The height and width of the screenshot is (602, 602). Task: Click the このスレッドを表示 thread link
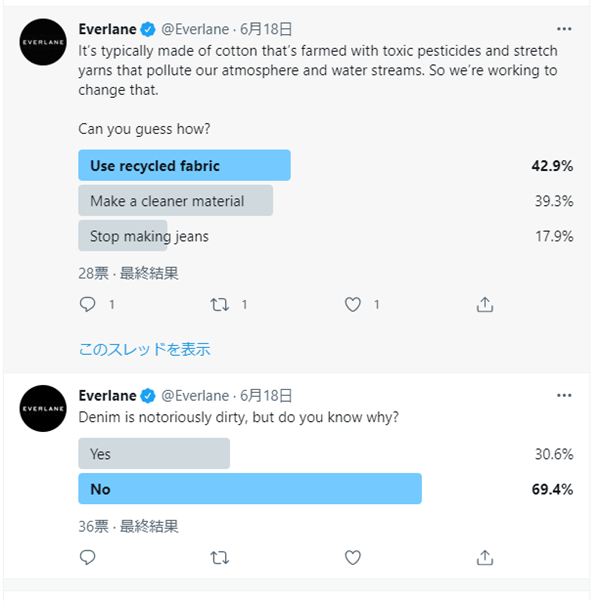click(x=144, y=349)
